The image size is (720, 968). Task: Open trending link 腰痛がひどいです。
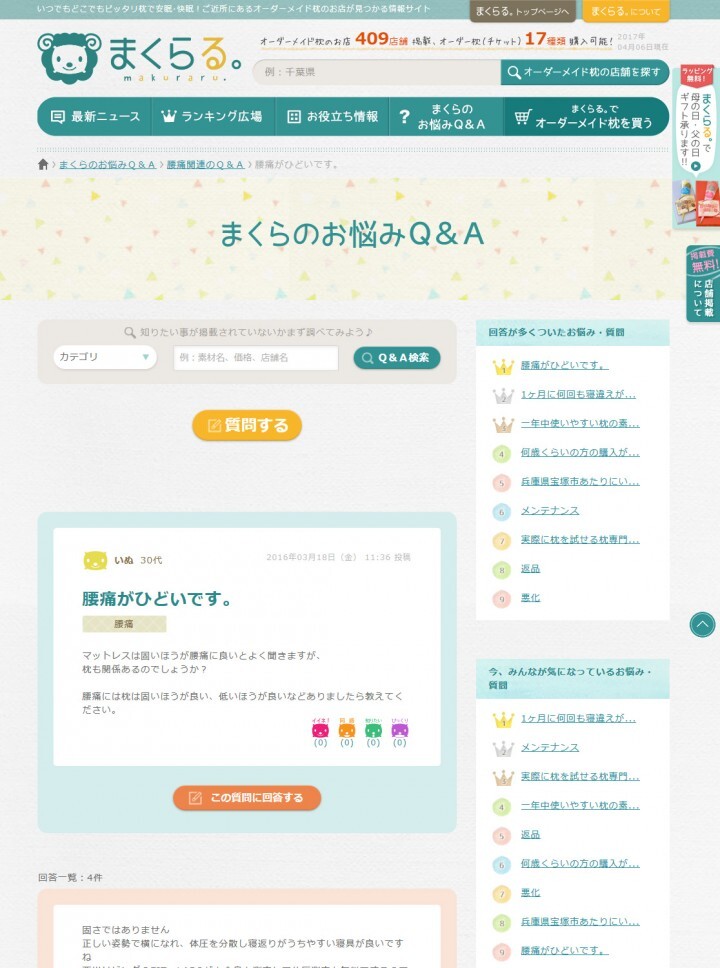click(x=564, y=951)
